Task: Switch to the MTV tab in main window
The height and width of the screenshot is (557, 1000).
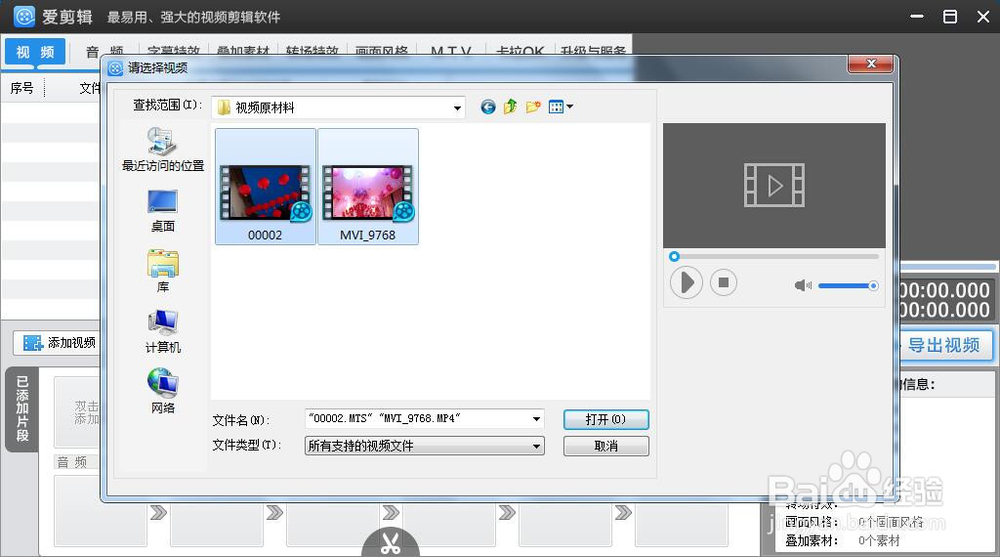Action: 451,51
